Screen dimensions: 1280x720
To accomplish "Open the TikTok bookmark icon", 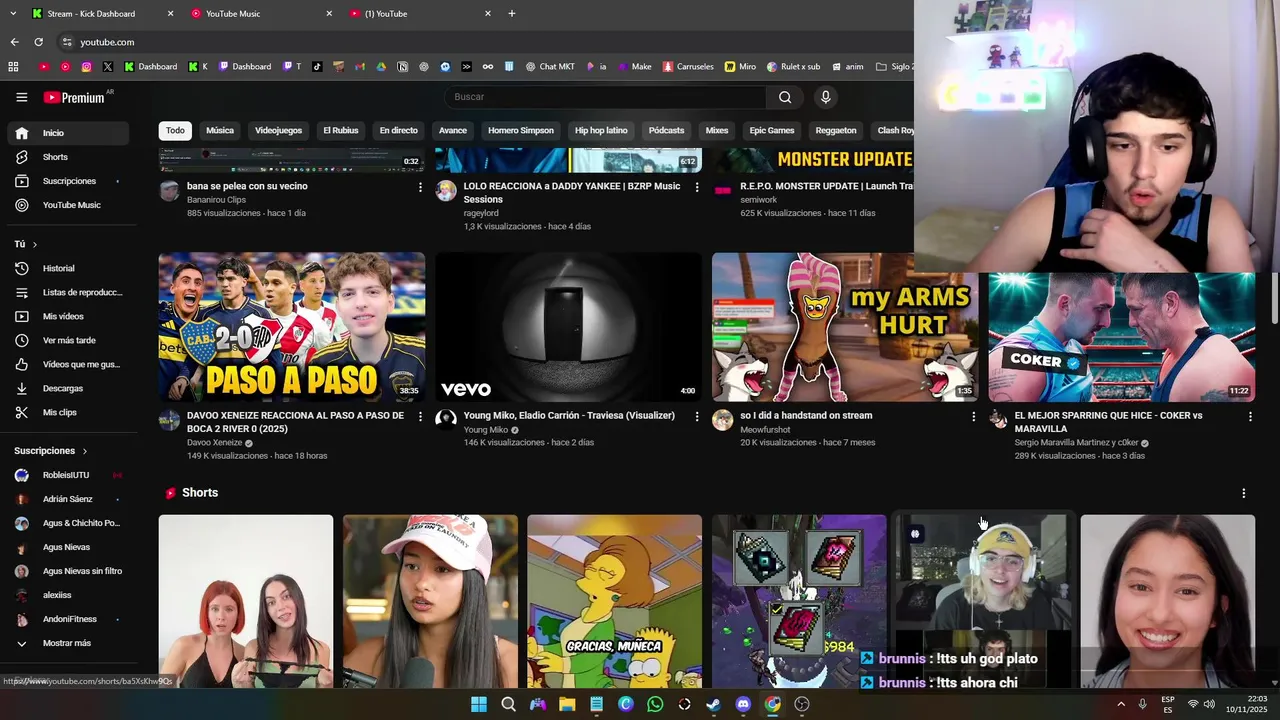I will point(317,67).
